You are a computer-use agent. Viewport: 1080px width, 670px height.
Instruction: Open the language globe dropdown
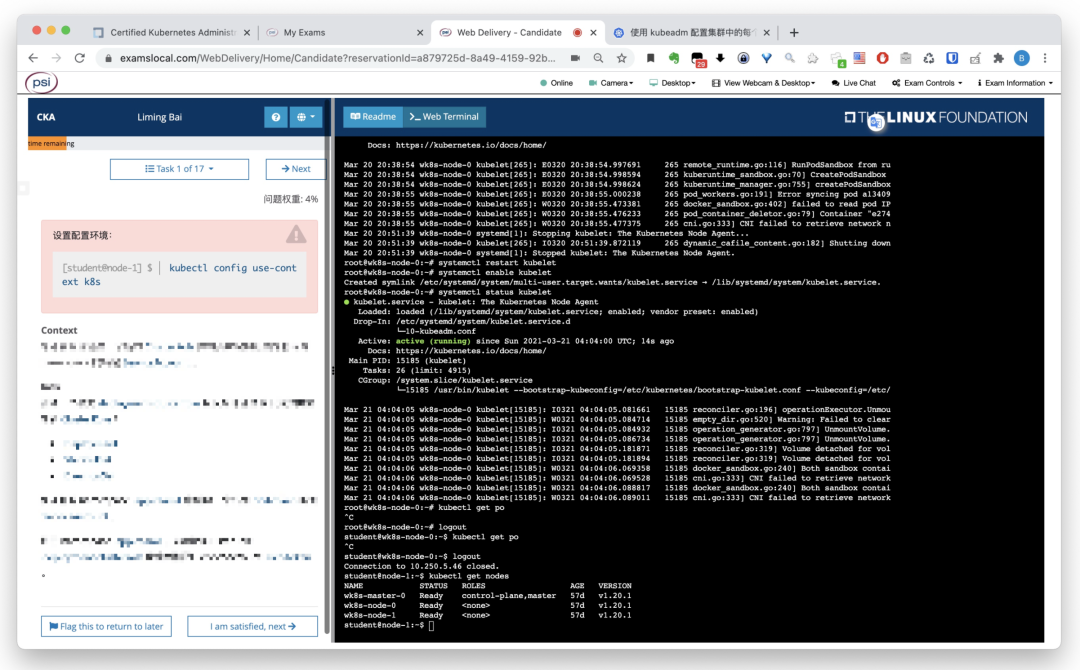point(305,117)
